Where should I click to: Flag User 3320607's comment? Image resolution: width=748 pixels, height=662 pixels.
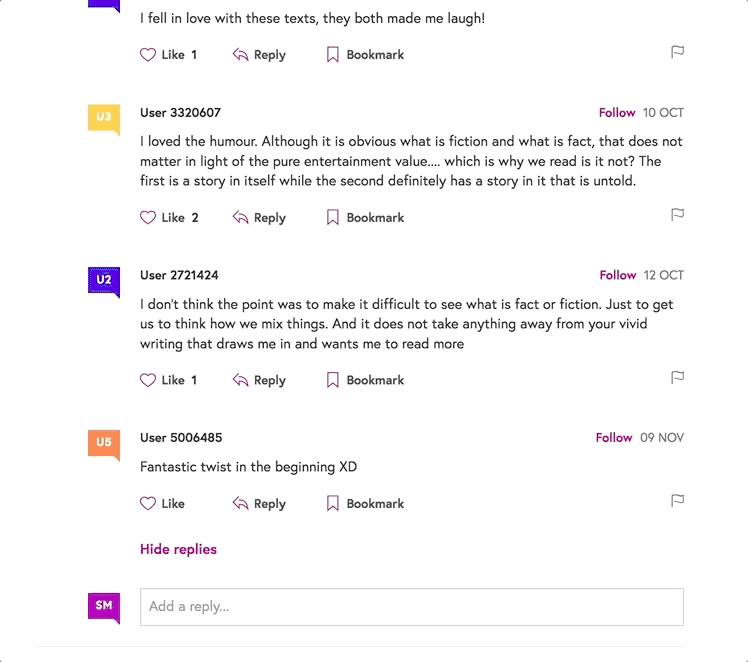click(677, 215)
